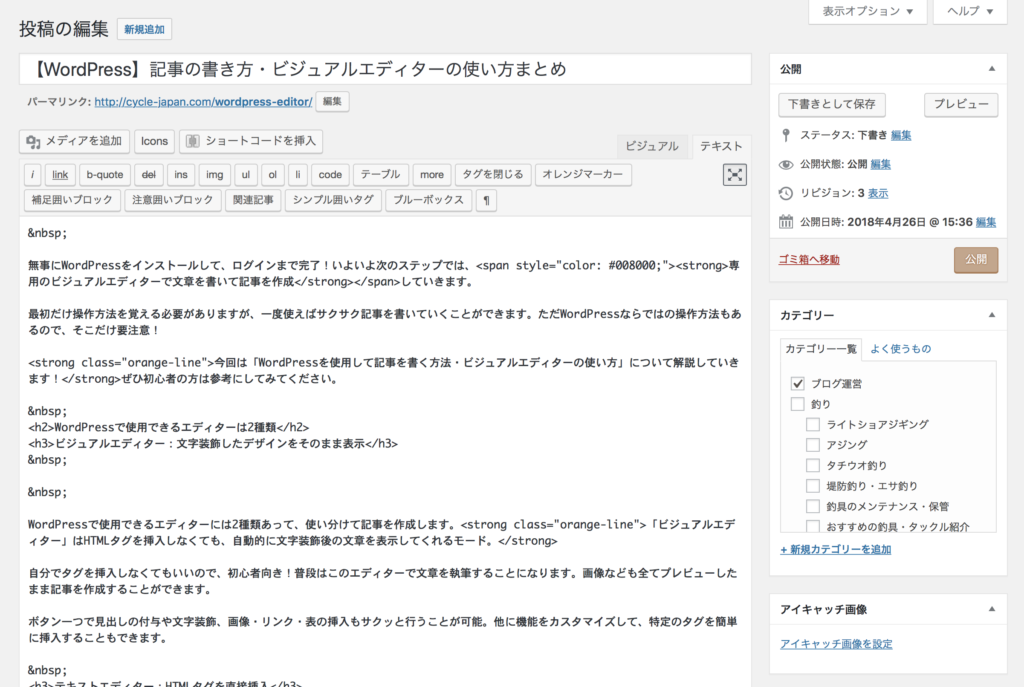Click the b-quote quicktag button
1024x687 pixels.
pos(104,175)
